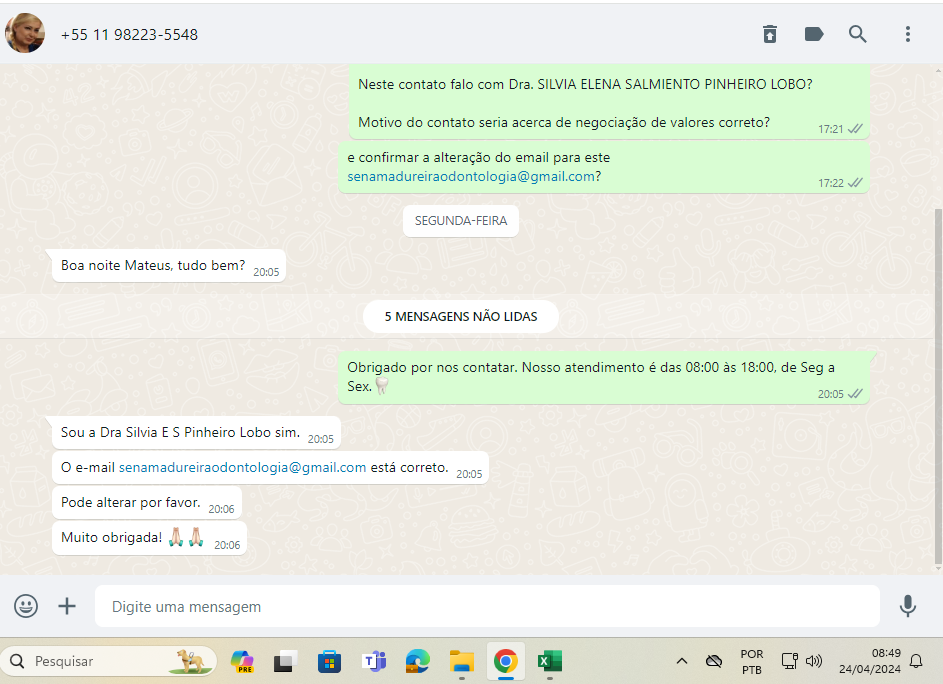Open the contact profile photo

click(x=25, y=34)
